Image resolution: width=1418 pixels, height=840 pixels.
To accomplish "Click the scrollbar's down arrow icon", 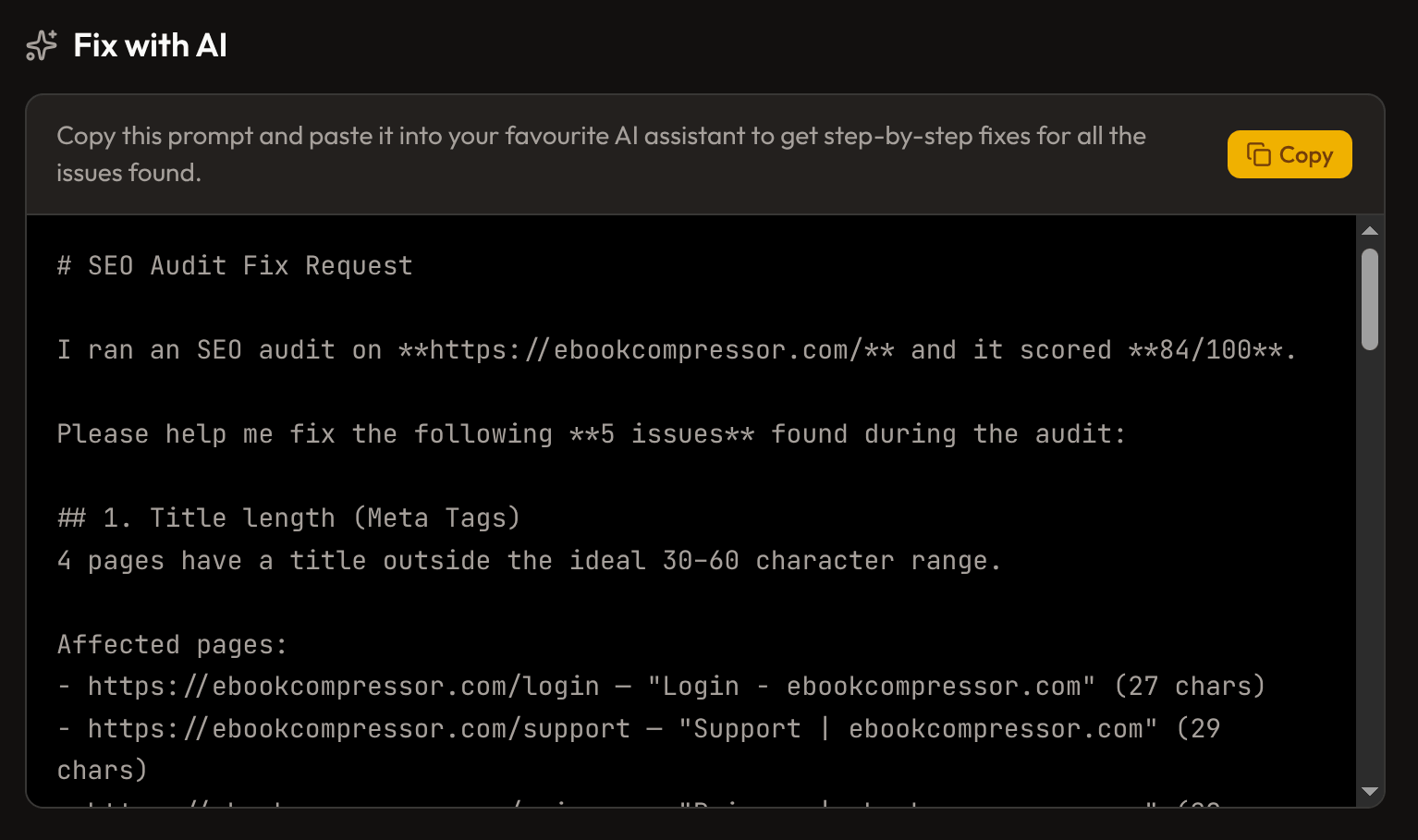I will pyautogui.click(x=1370, y=791).
